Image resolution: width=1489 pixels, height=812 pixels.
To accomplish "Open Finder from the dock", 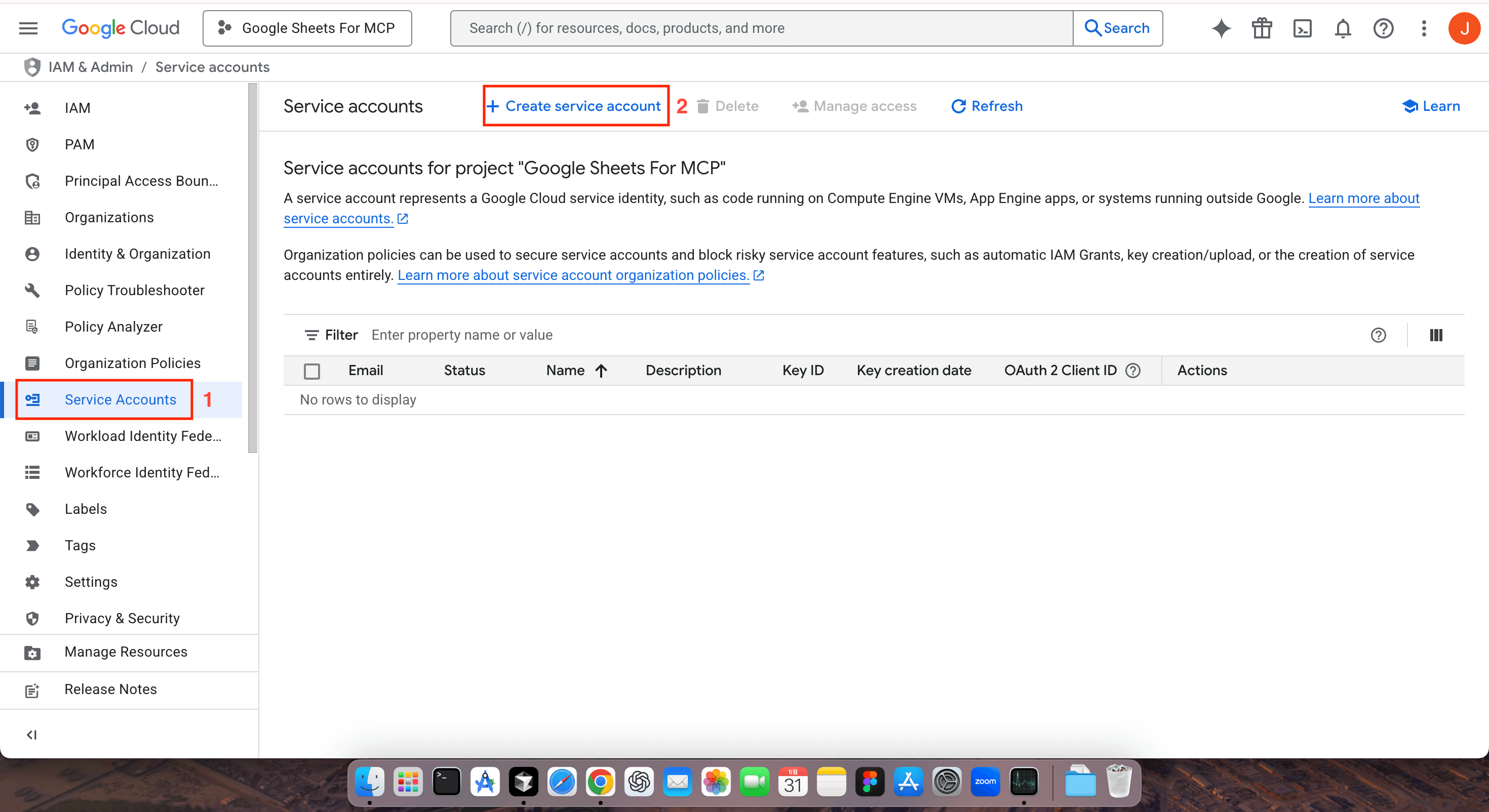I will pos(369,781).
